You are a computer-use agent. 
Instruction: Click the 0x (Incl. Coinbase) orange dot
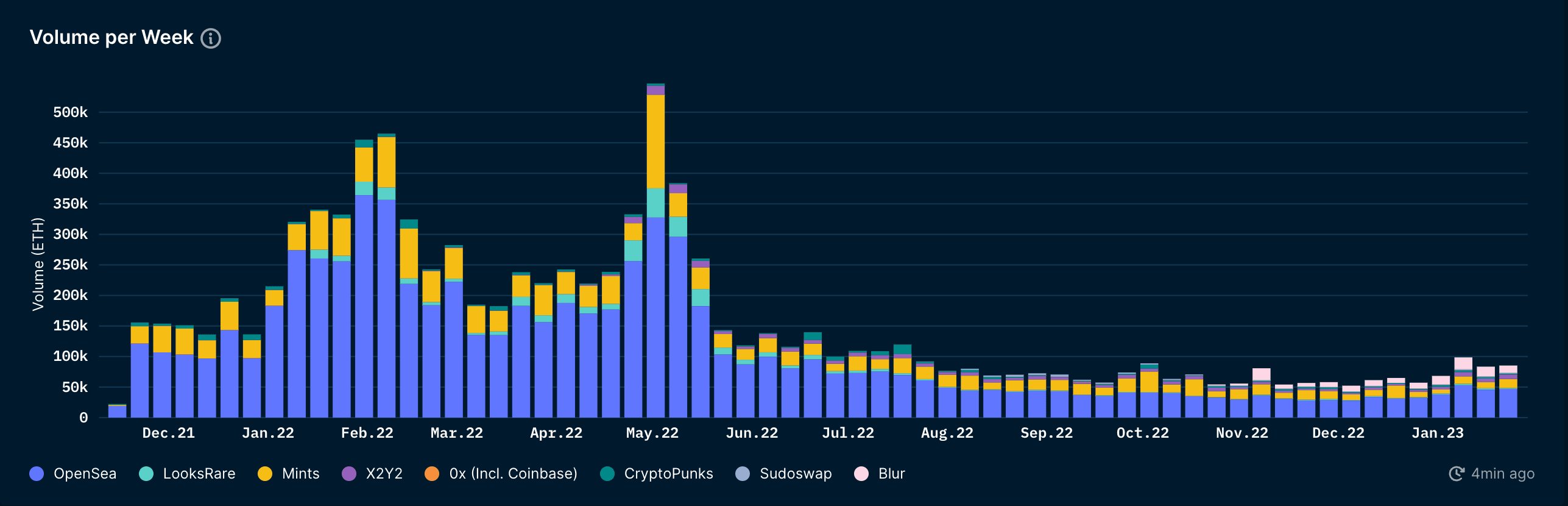[432, 474]
